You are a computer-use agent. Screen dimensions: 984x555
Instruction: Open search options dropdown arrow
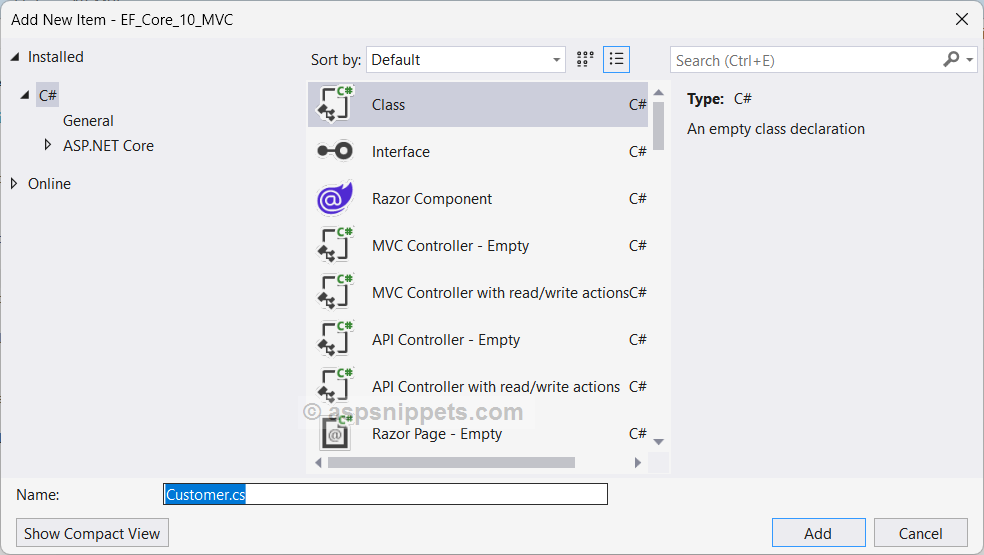click(970, 60)
